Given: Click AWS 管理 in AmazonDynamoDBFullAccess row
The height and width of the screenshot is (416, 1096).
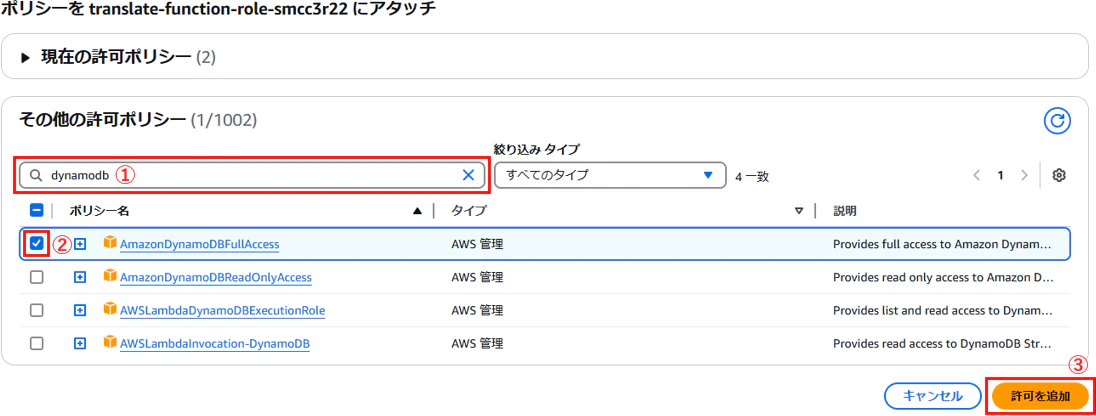Looking at the screenshot, I should pos(477,244).
